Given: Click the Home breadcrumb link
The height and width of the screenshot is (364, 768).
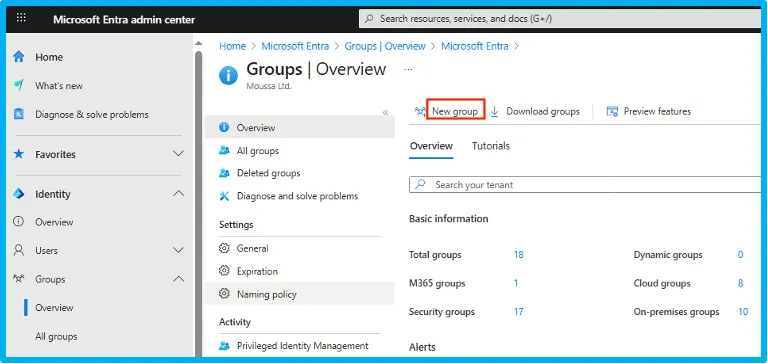Looking at the screenshot, I should 232,46.
